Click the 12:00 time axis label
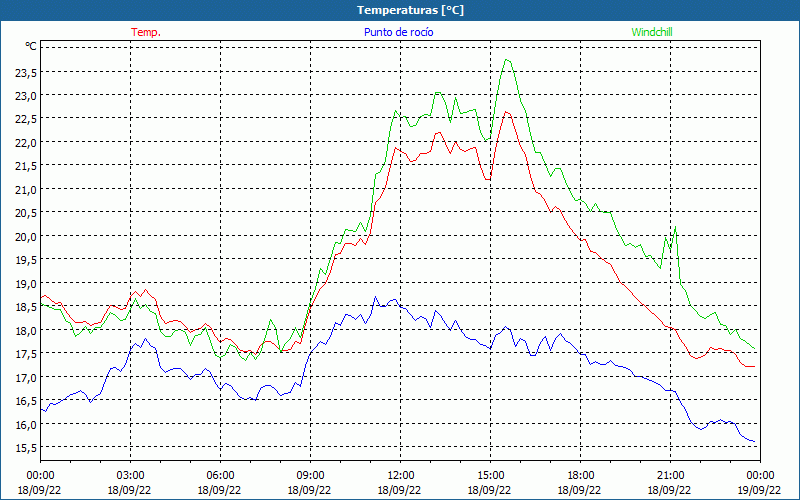Screen dimensions: 800x500 pyautogui.click(x=401, y=476)
